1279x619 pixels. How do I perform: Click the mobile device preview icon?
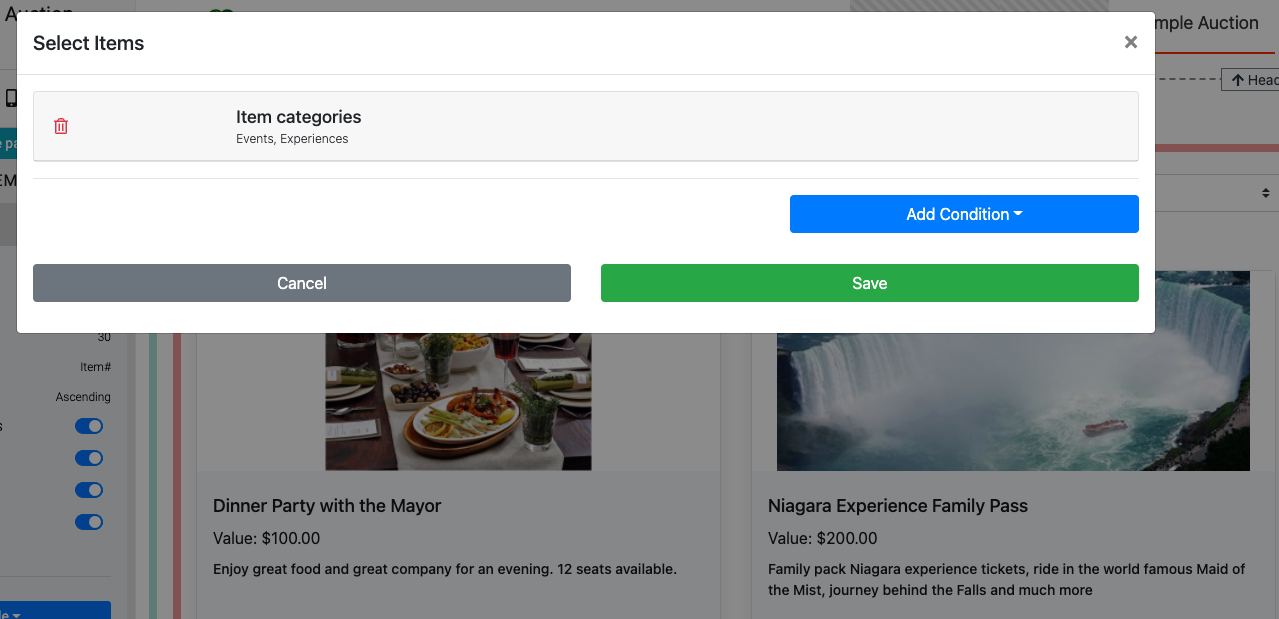pyautogui.click(x=11, y=98)
